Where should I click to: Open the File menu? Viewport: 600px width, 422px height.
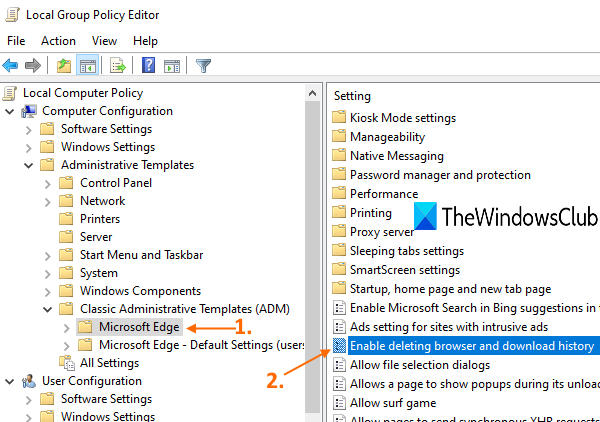(16, 41)
